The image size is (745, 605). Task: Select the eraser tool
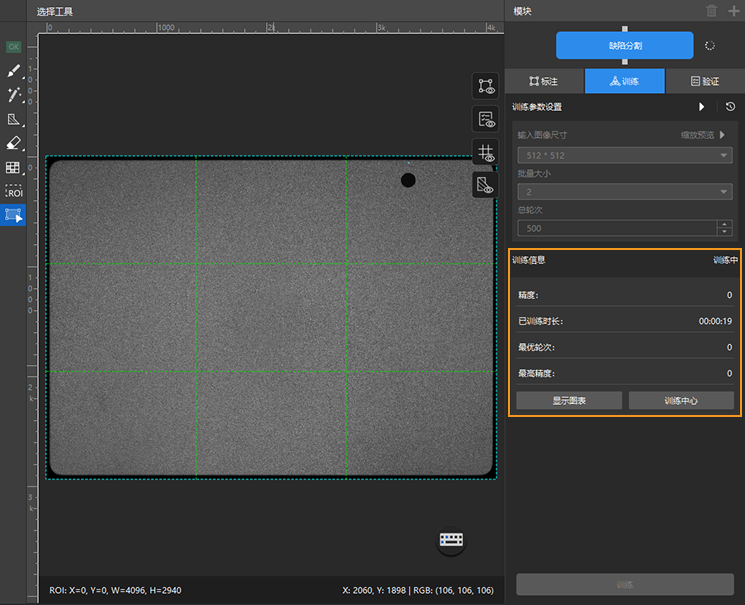[x=14, y=143]
